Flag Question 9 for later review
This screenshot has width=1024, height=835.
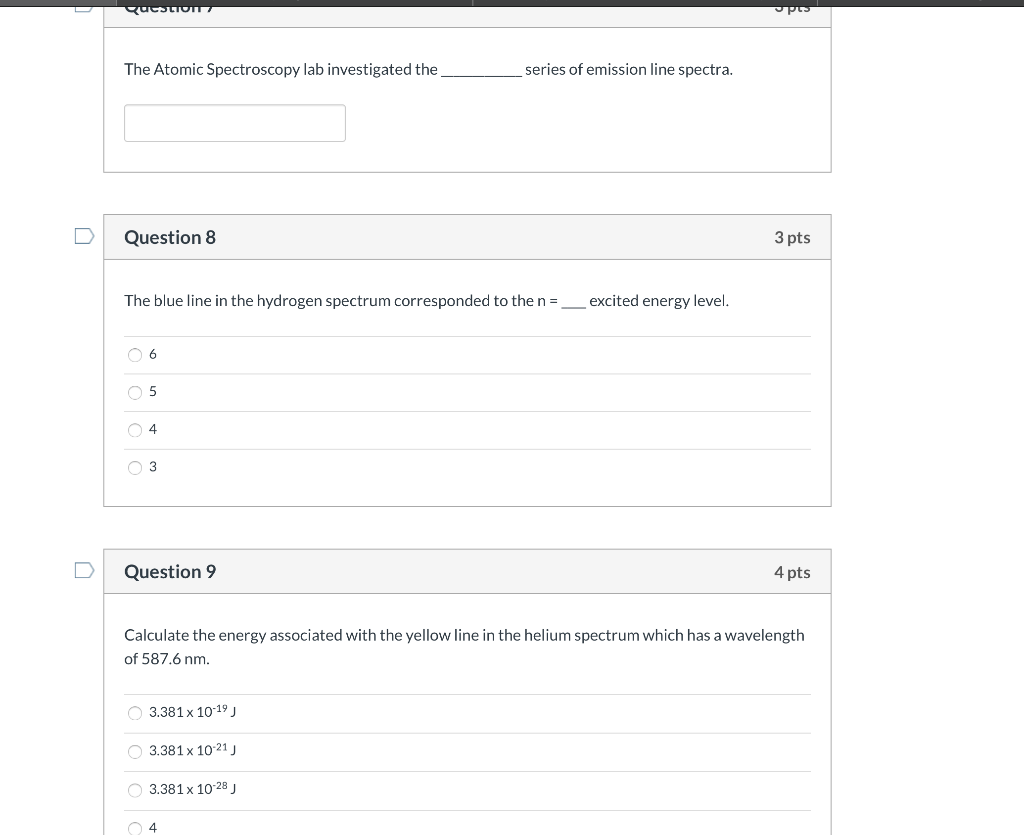[x=84, y=568]
